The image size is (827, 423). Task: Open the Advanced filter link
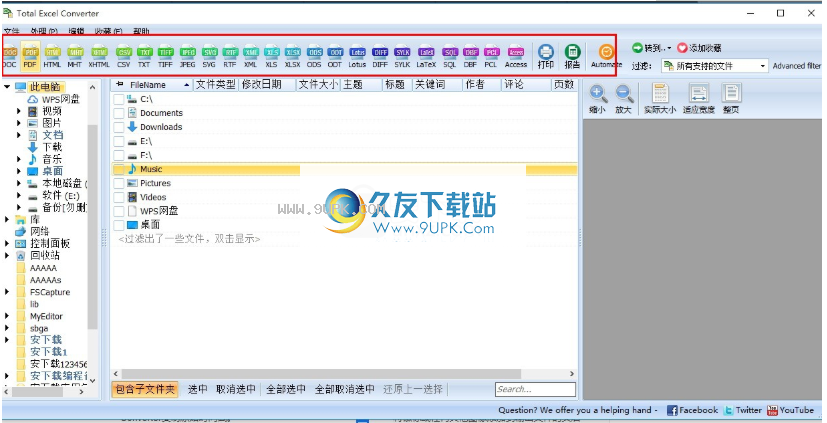(x=797, y=66)
